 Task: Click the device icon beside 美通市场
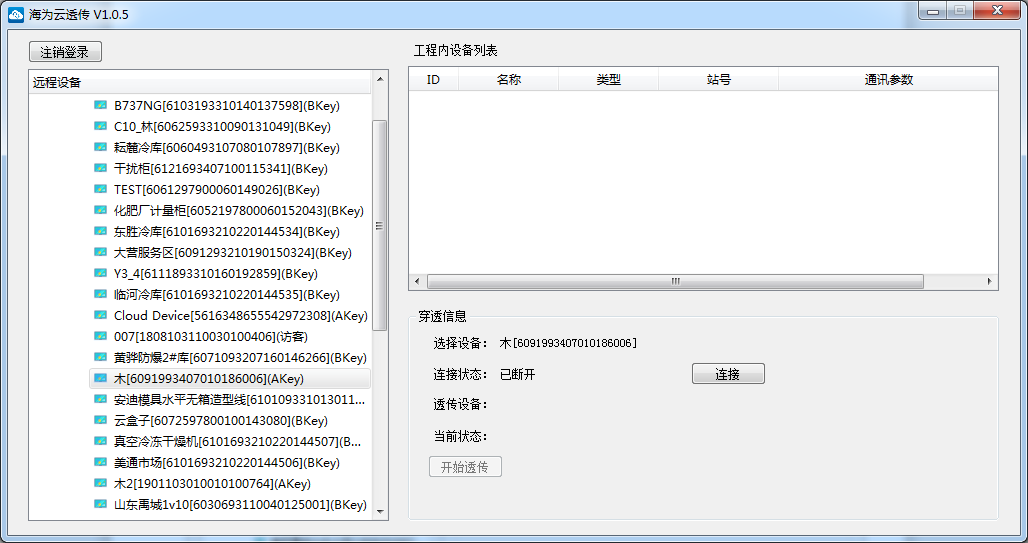pos(100,462)
